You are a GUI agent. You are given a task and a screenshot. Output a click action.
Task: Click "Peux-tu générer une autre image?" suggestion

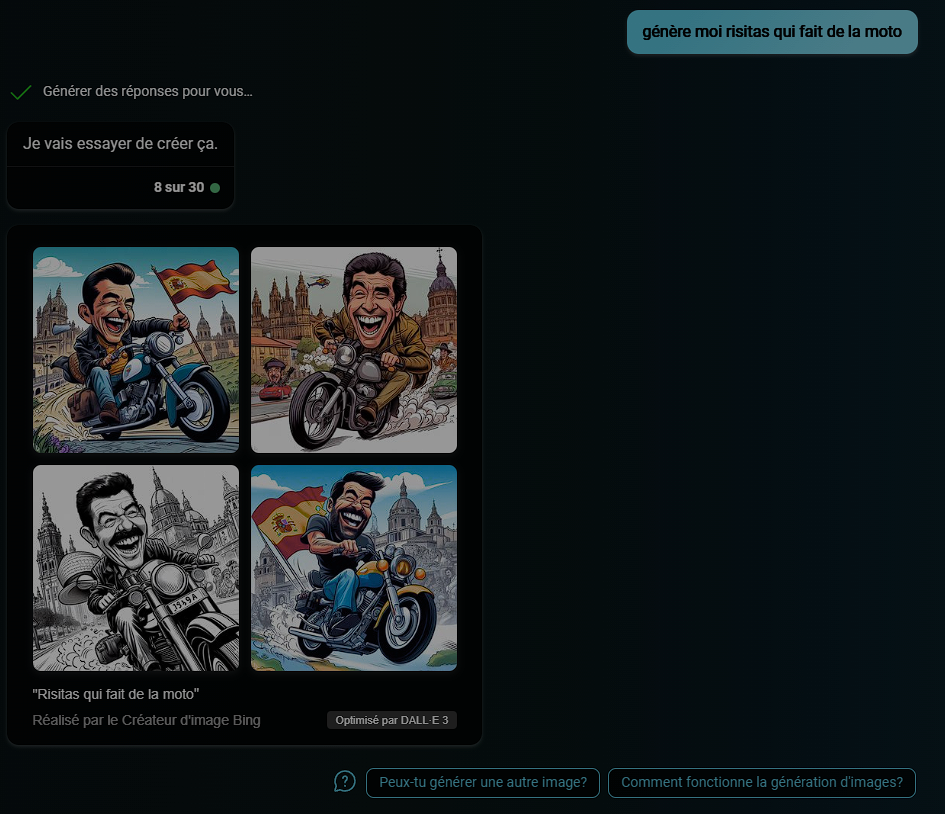coord(483,783)
